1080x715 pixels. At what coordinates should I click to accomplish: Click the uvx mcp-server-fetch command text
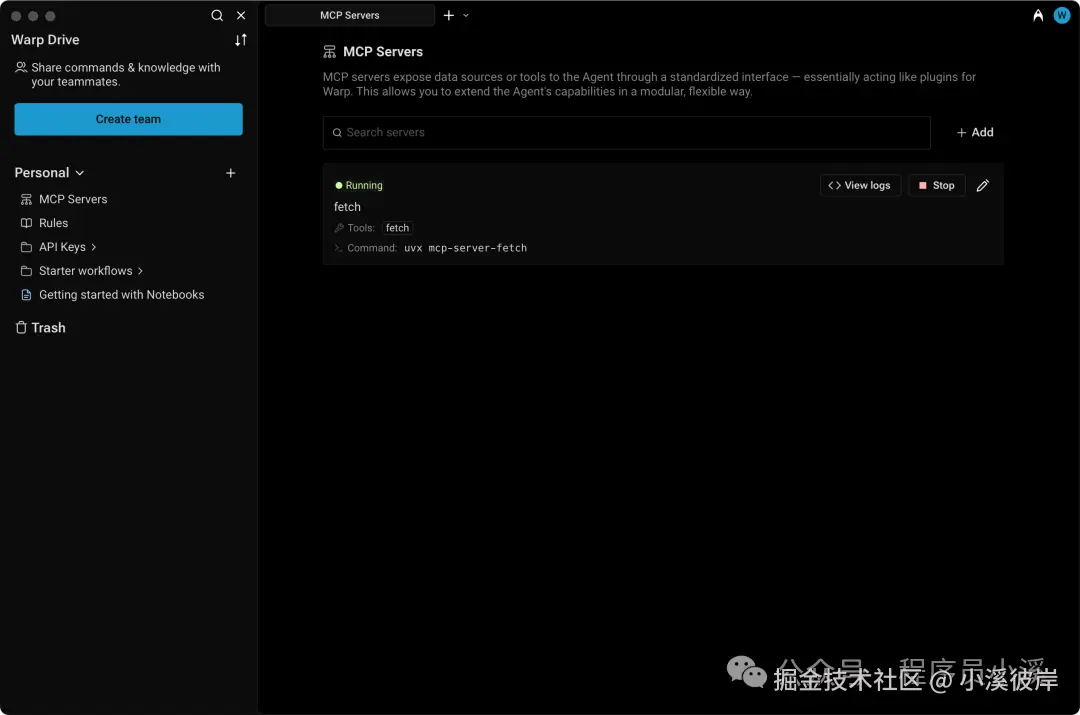(466, 248)
